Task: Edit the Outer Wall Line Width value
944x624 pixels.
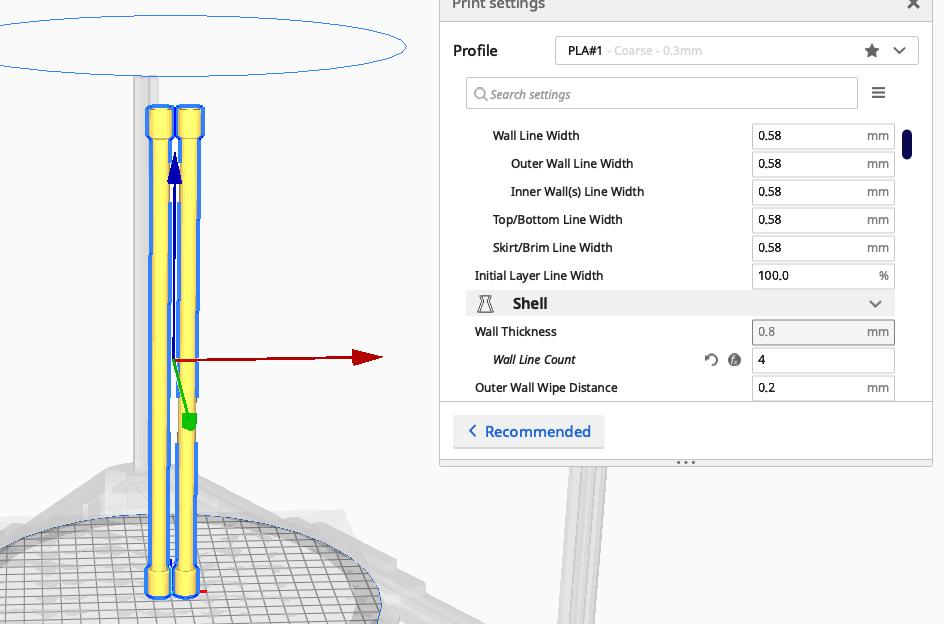Action: coord(823,164)
